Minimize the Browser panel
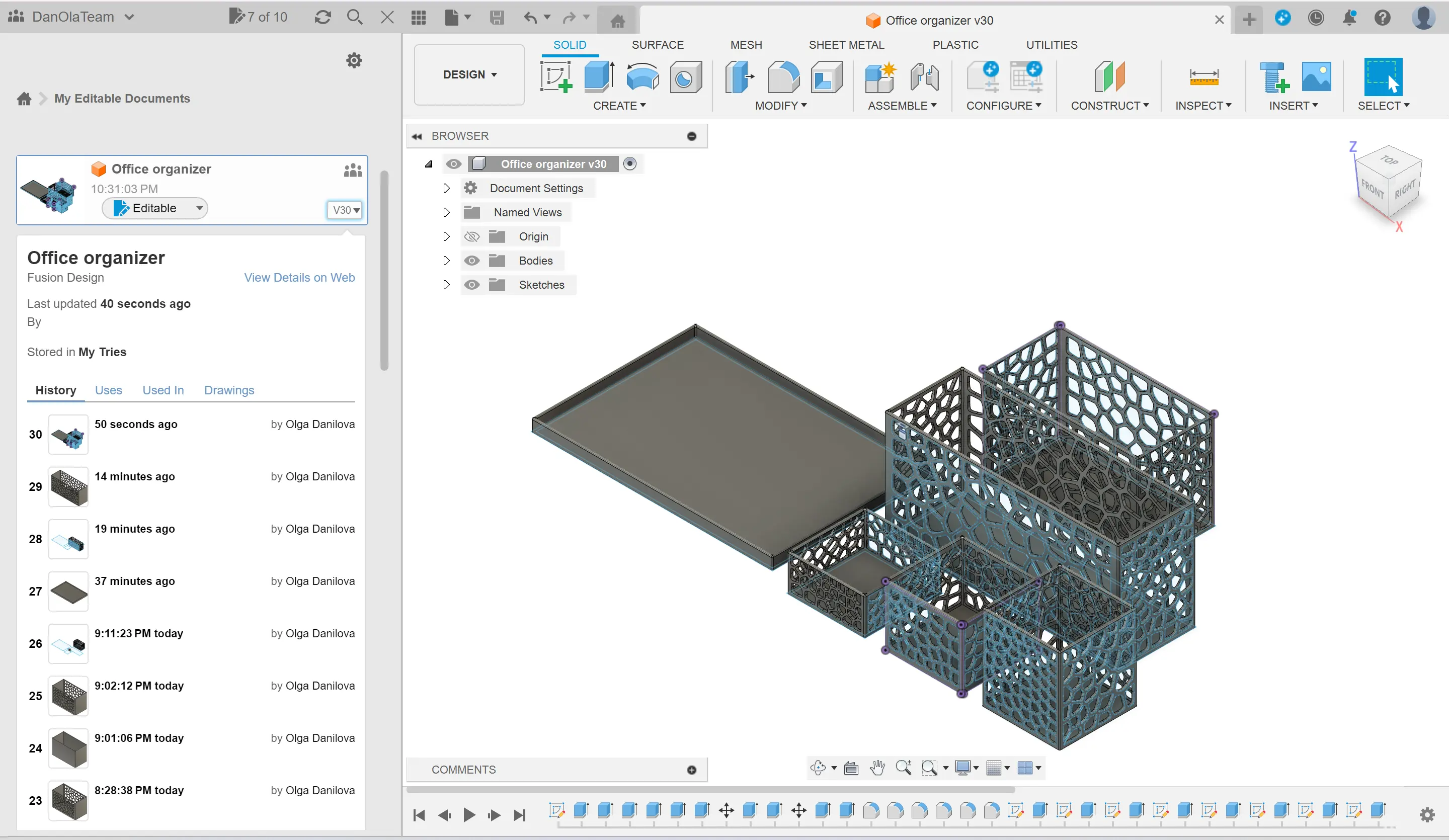This screenshot has height=840, width=1449. coord(692,136)
